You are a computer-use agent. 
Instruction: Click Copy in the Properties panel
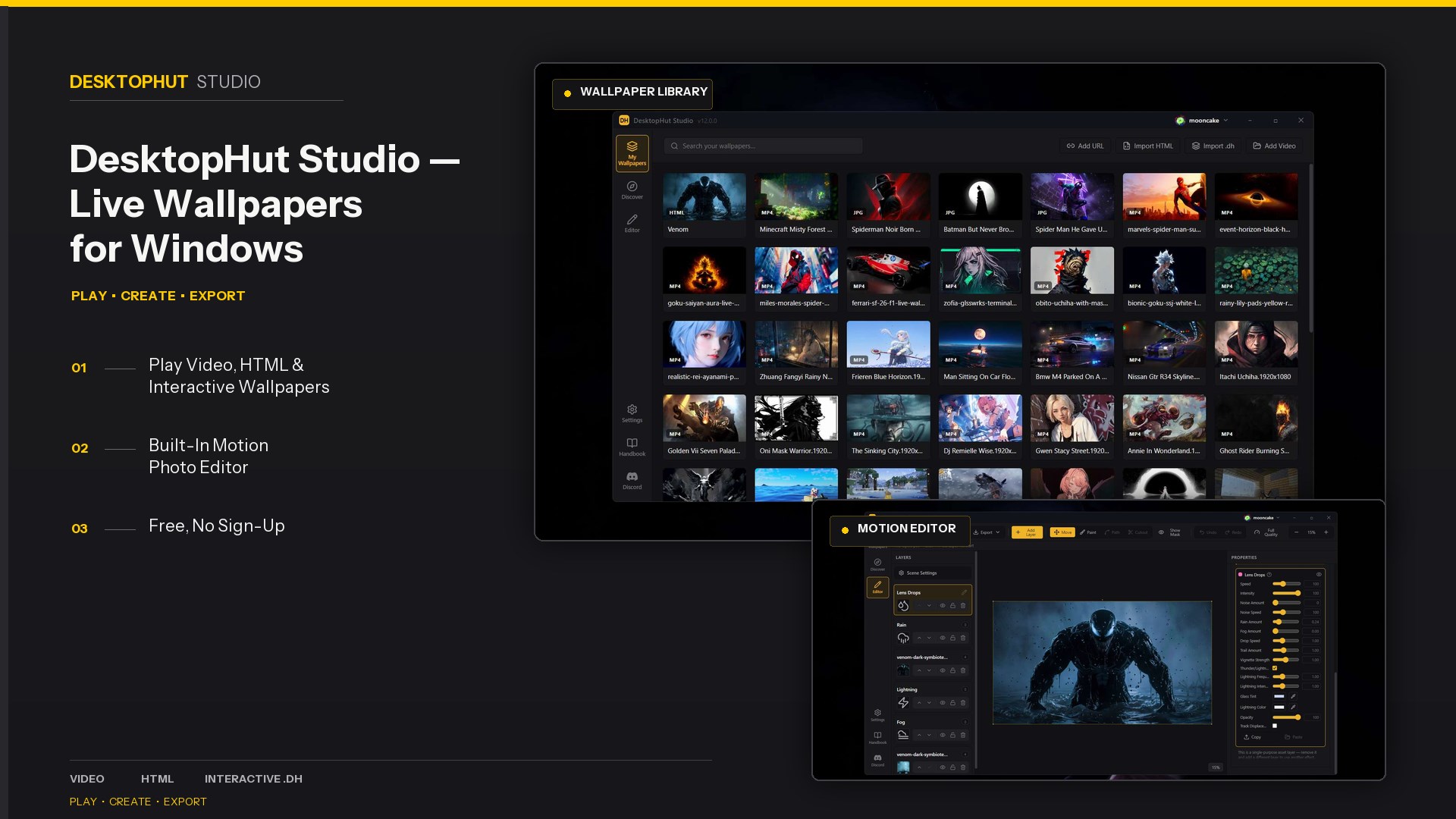coord(1252,737)
